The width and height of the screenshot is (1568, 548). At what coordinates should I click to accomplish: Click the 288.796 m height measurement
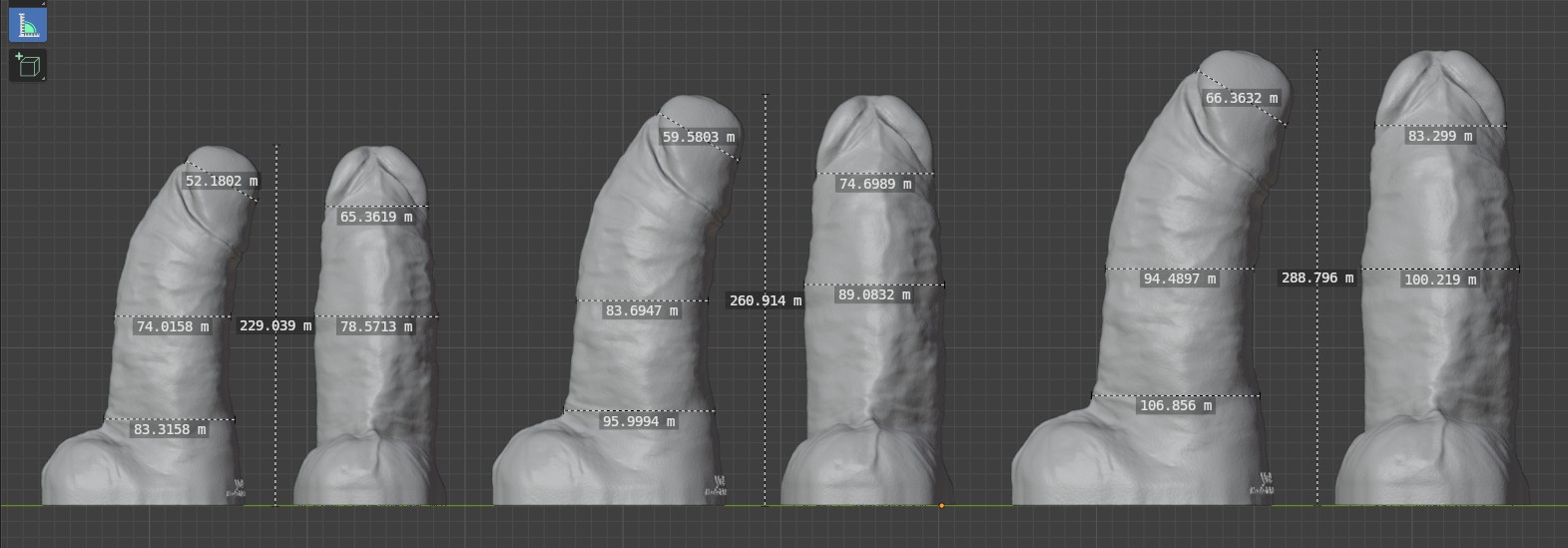click(x=1316, y=277)
